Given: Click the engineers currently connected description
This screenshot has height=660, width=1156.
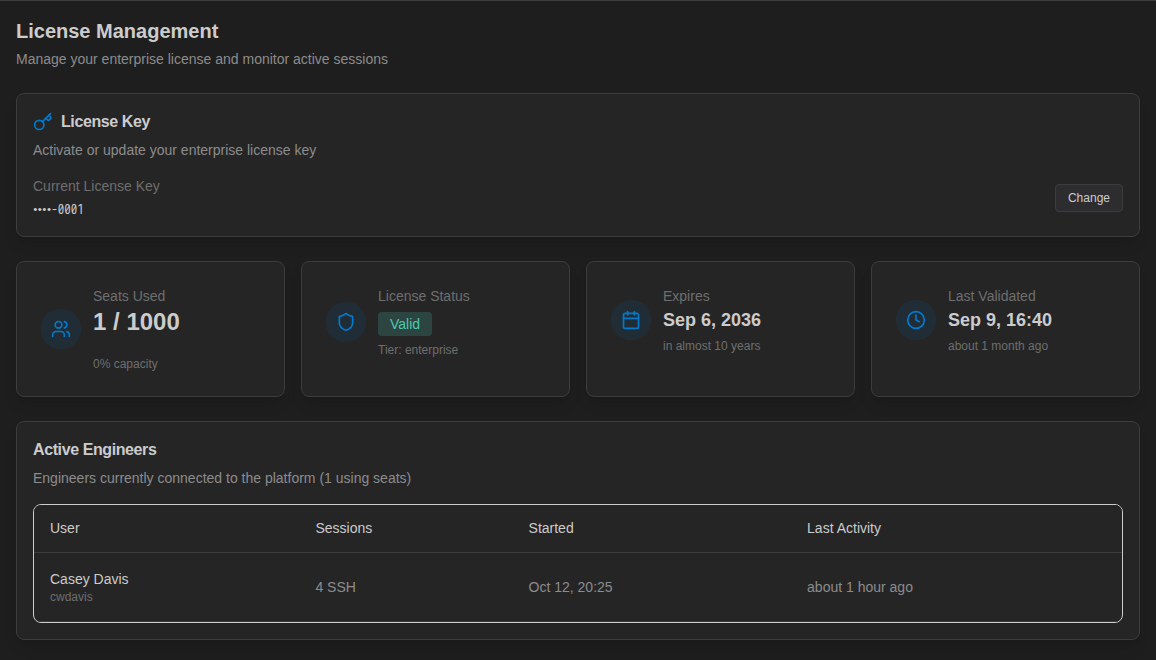Looking at the screenshot, I should coord(222,478).
